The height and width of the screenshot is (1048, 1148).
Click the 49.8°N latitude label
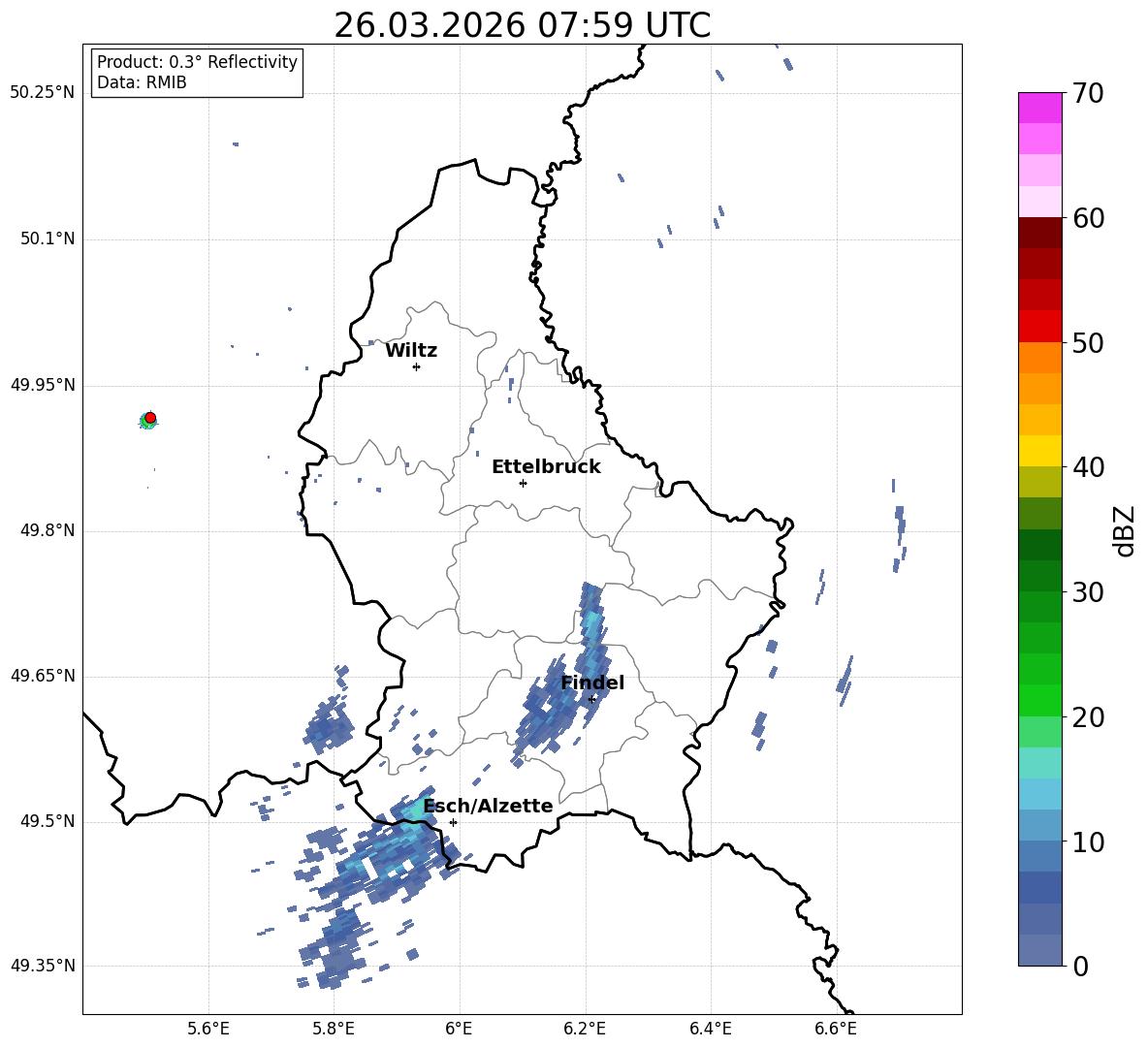(48, 530)
